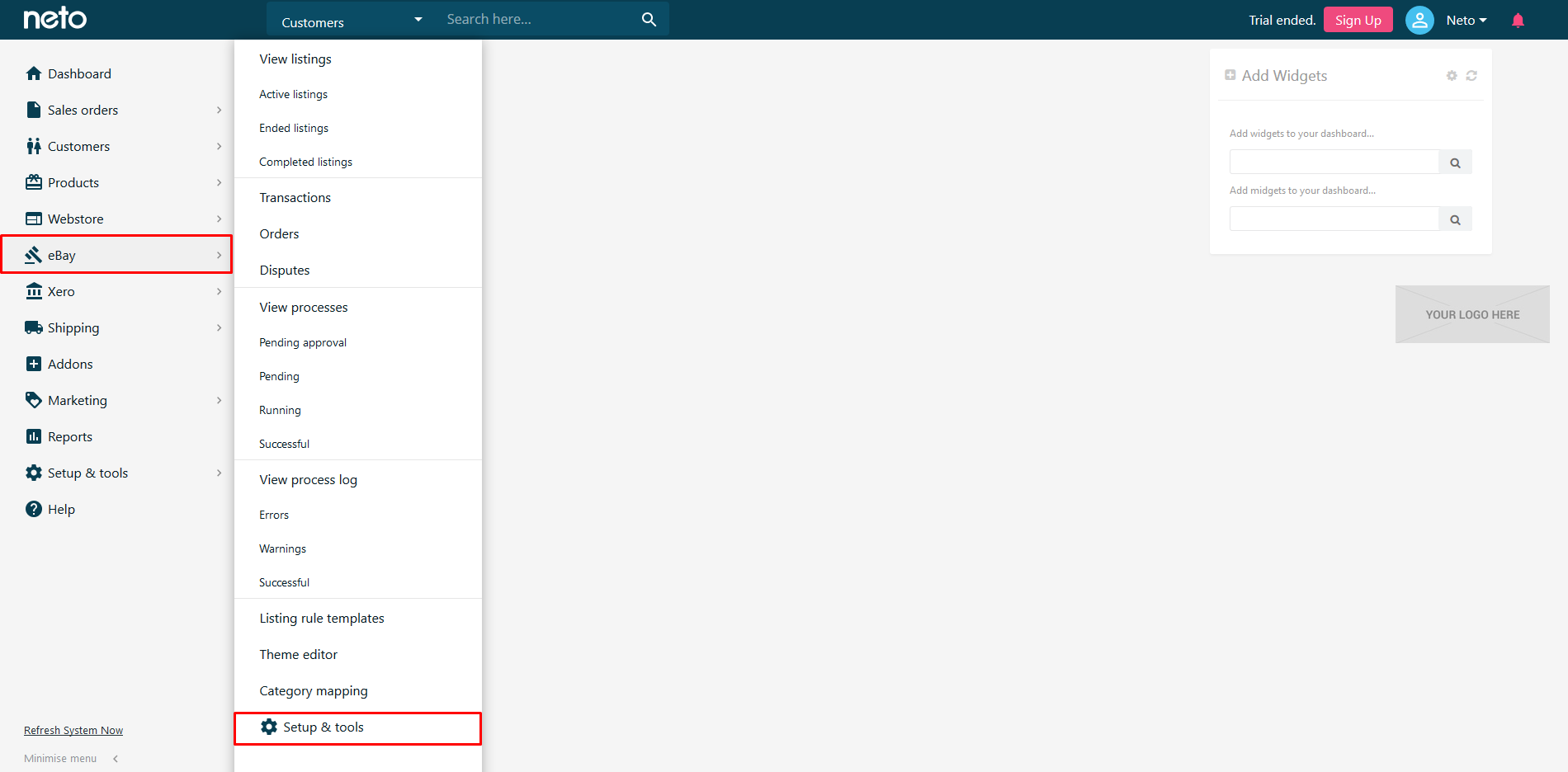Click the plus icon beside Add Widgets
Screen dimensions: 1568x772
pos(1230,75)
